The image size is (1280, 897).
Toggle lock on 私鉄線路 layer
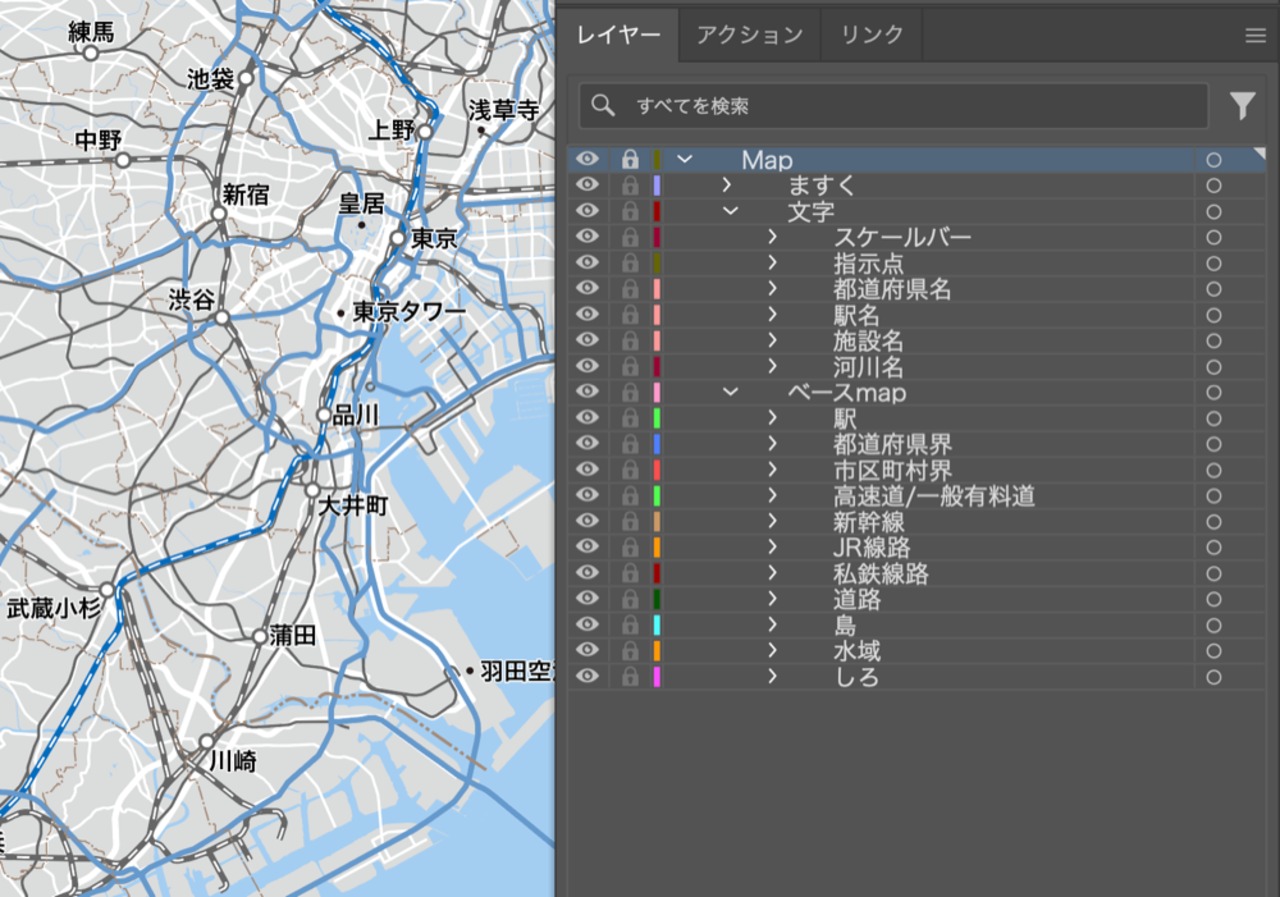pos(630,573)
